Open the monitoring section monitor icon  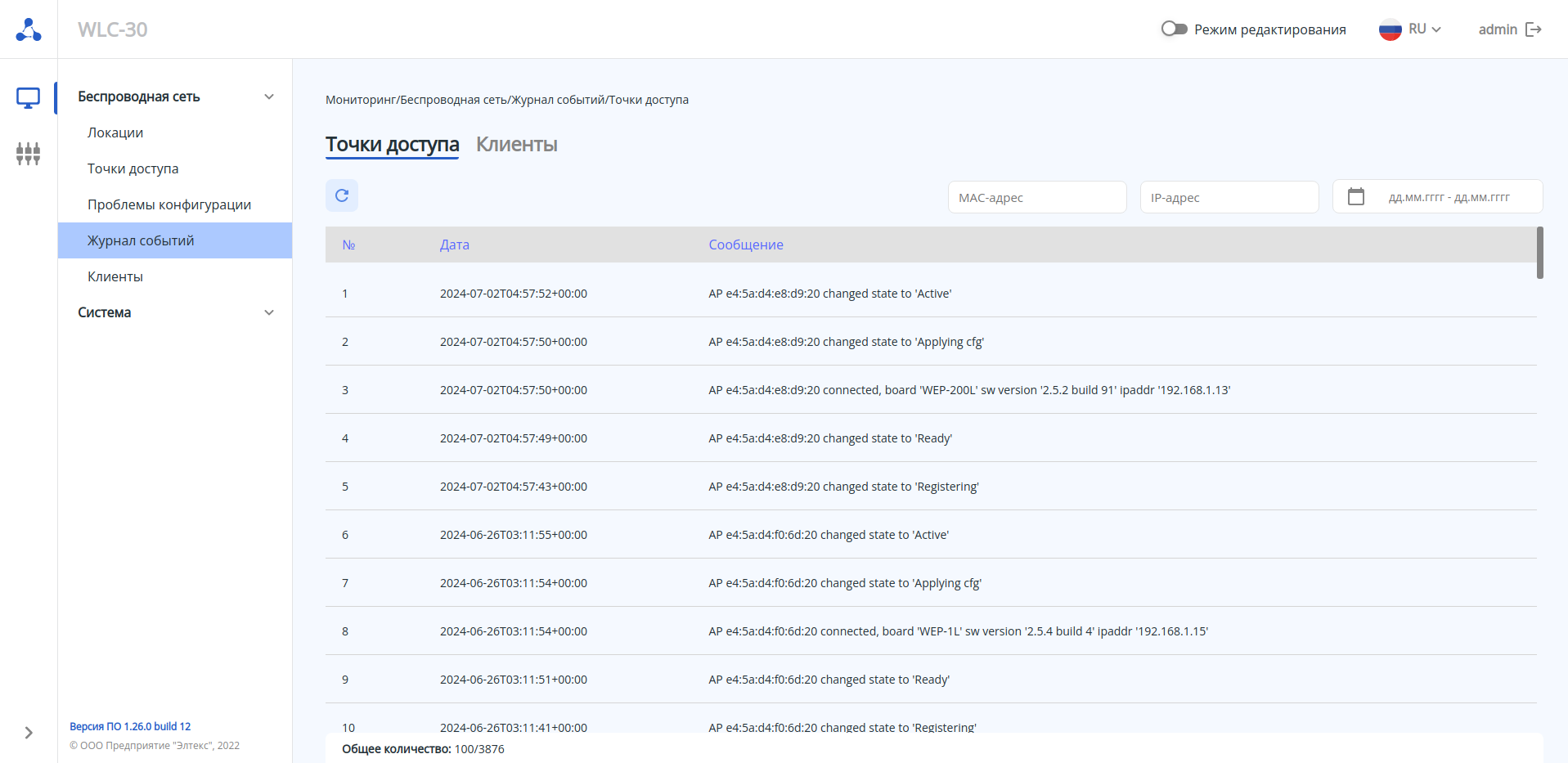[29, 98]
